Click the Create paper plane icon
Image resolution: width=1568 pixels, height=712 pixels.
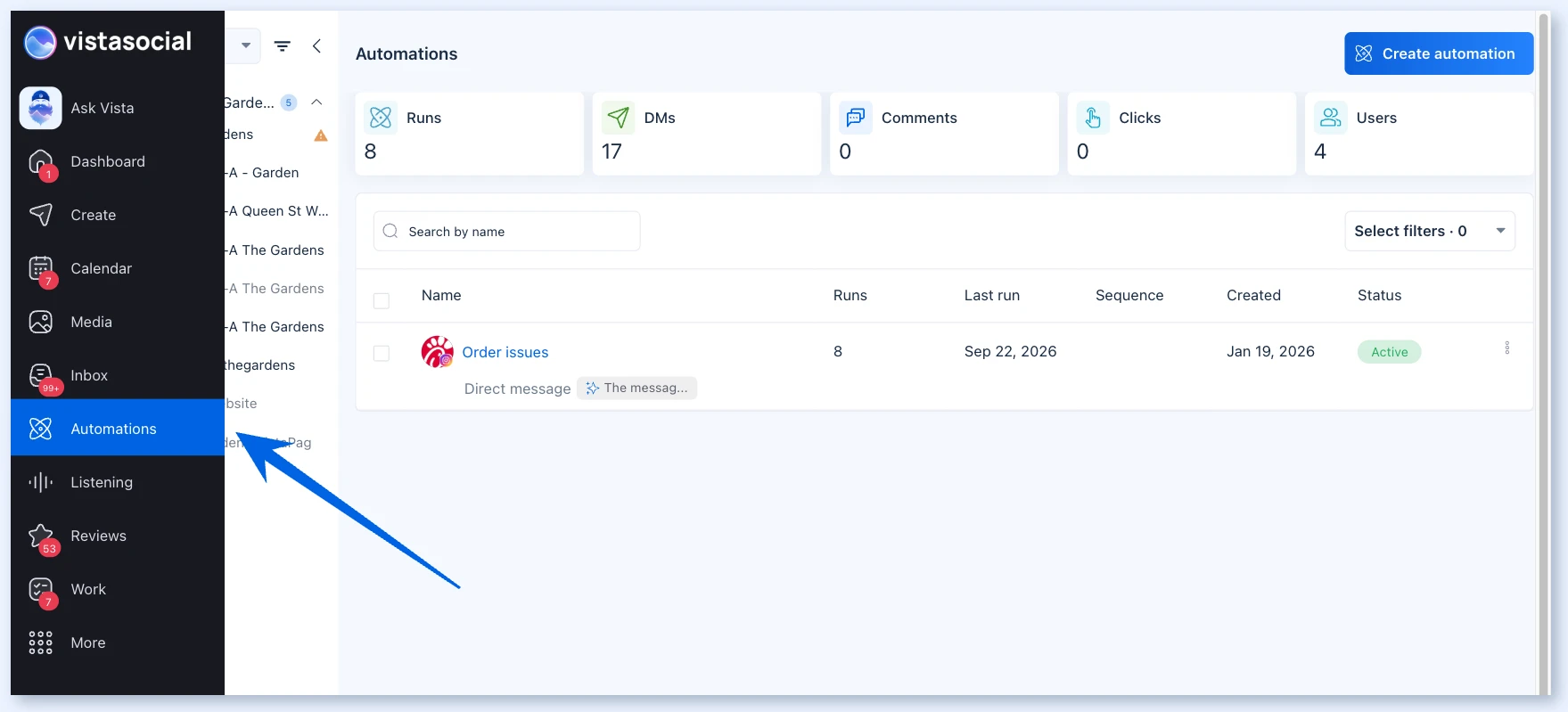(x=41, y=215)
